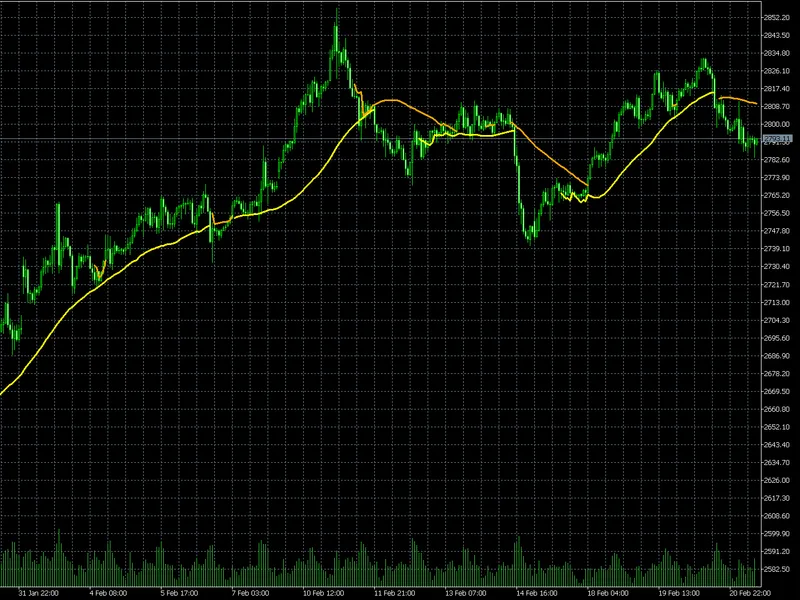
Task: Click the 13 Feb 07:00 date label
Action: pos(466,593)
